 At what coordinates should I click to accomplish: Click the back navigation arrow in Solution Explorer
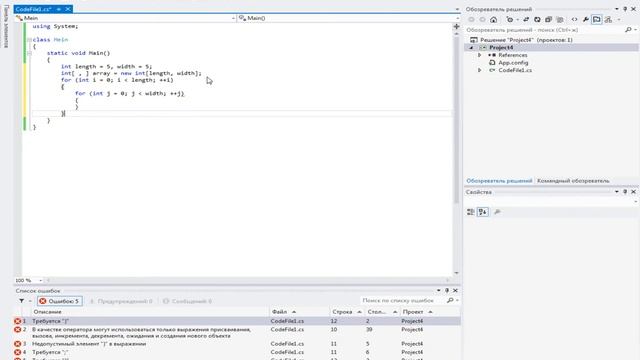tap(471, 19)
